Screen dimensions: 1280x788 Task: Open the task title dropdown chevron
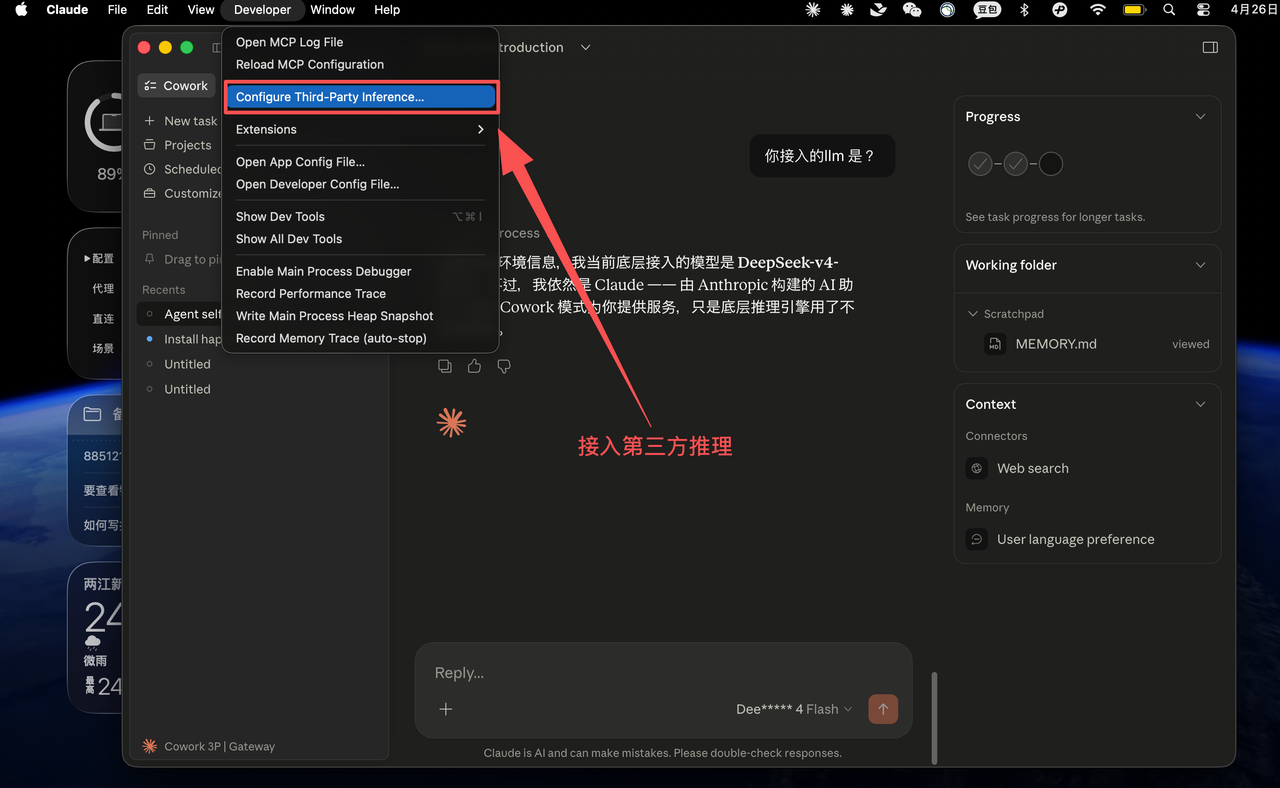pyautogui.click(x=586, y=47)
